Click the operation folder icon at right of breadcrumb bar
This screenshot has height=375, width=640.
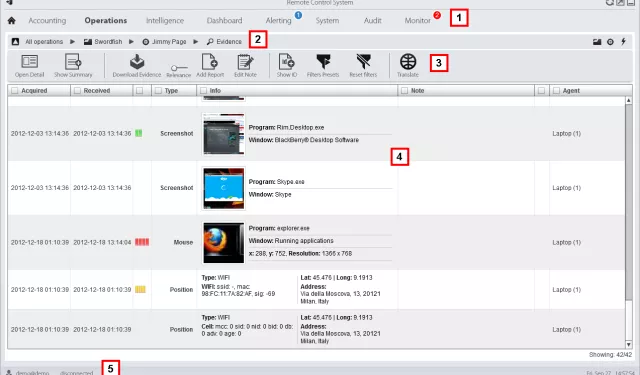[x=597, y=42]
